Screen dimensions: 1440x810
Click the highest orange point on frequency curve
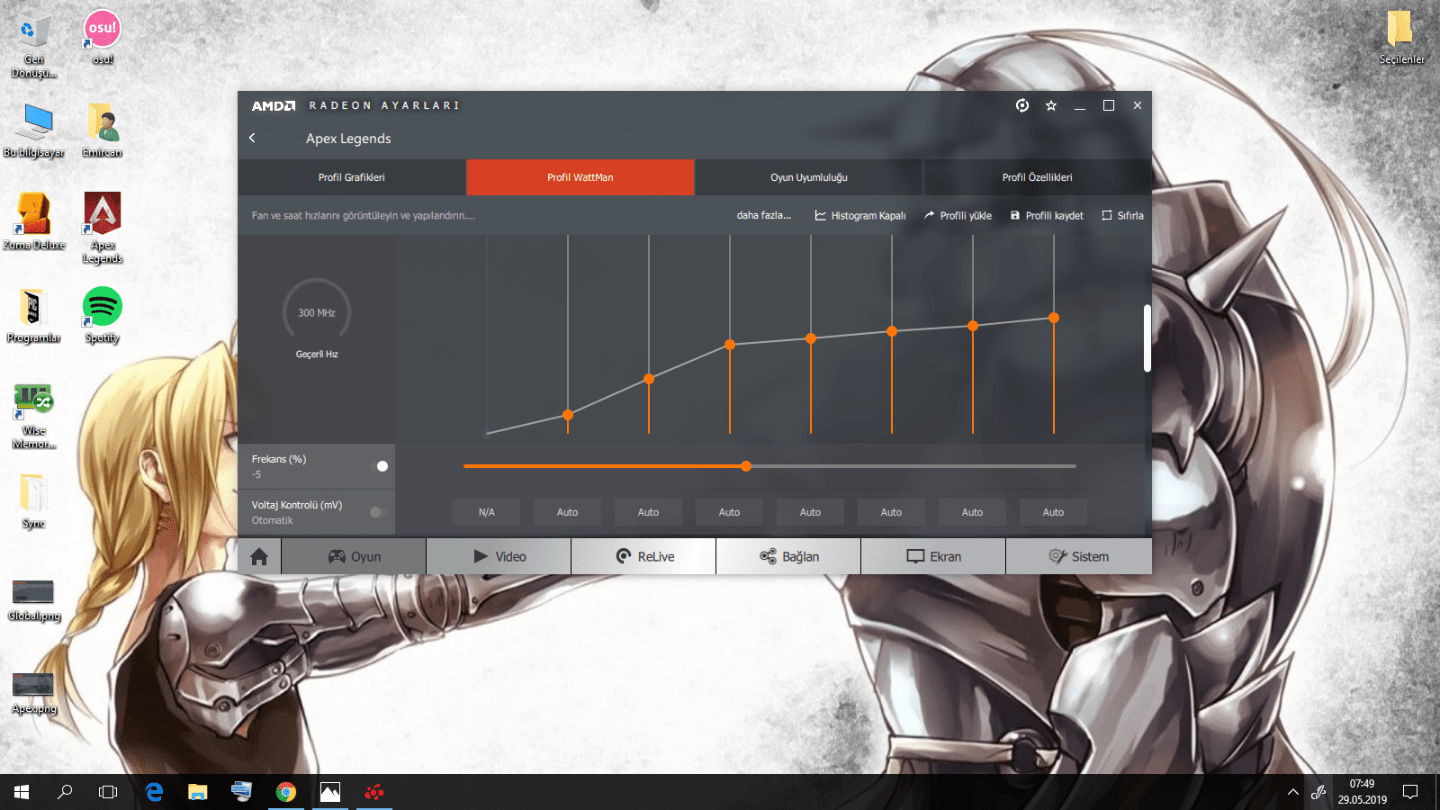1054,318
